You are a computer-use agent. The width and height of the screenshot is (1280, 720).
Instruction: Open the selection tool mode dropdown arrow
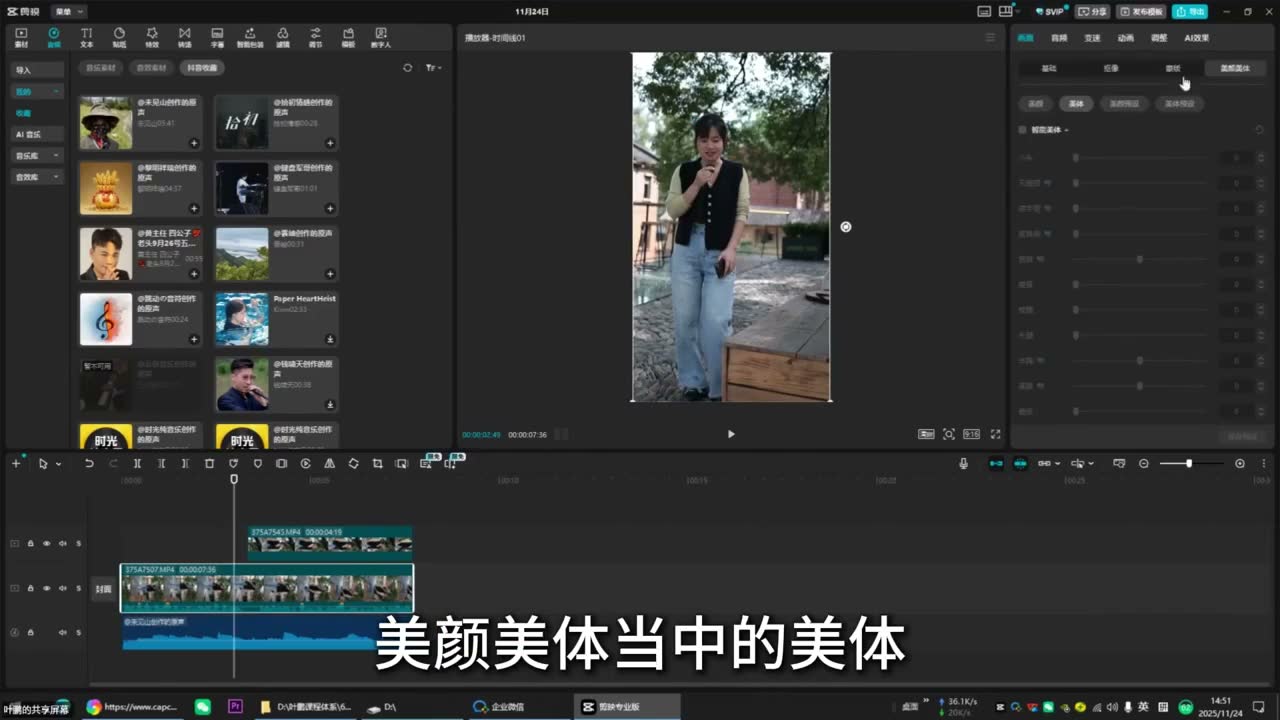(58, 464)
